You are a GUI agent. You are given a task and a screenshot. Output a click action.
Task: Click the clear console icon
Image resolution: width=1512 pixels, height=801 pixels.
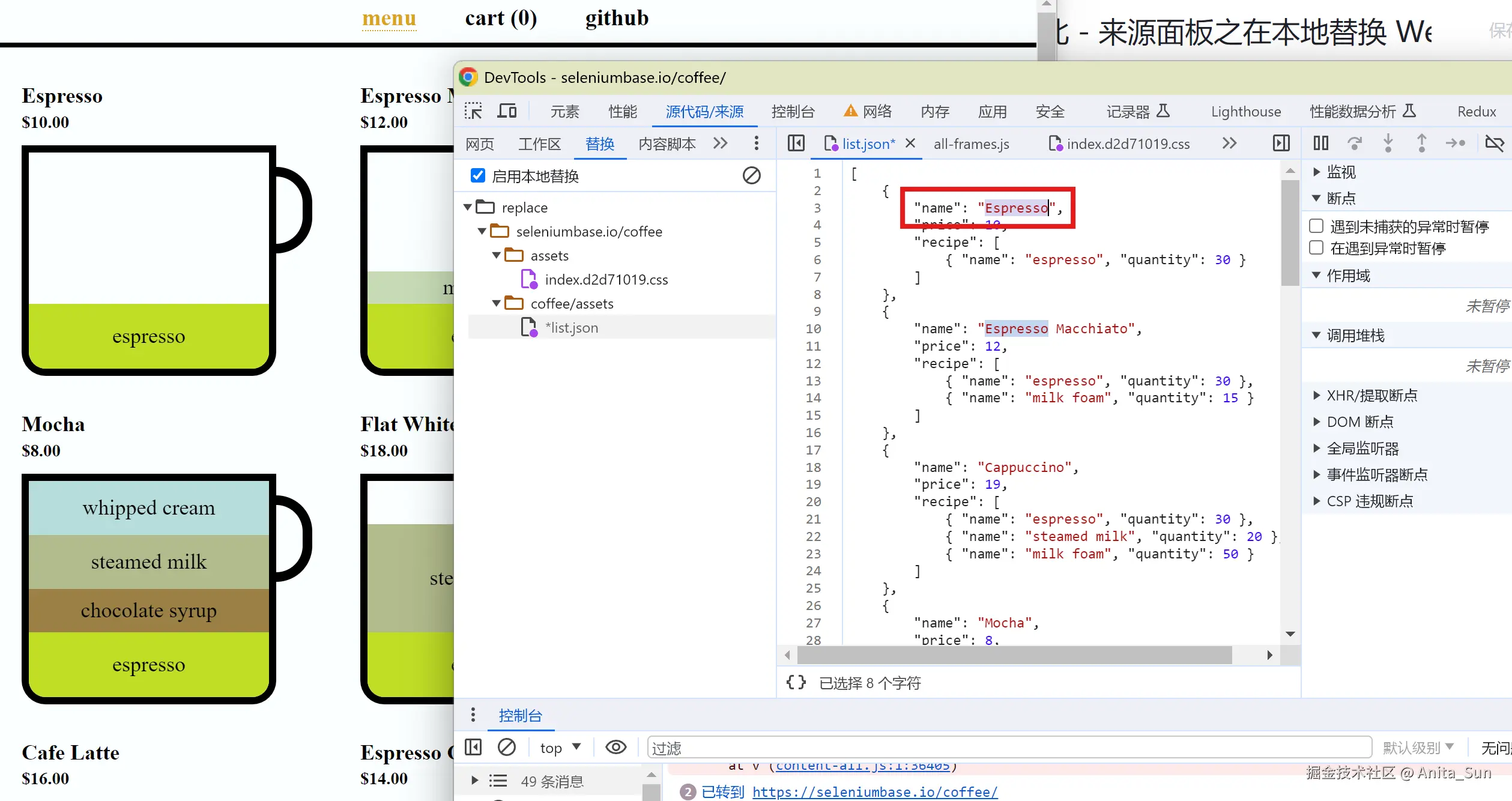click(506, 747)
